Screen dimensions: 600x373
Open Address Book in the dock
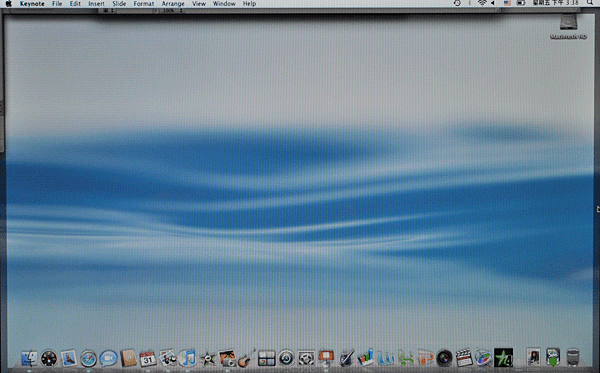point(128,358)
